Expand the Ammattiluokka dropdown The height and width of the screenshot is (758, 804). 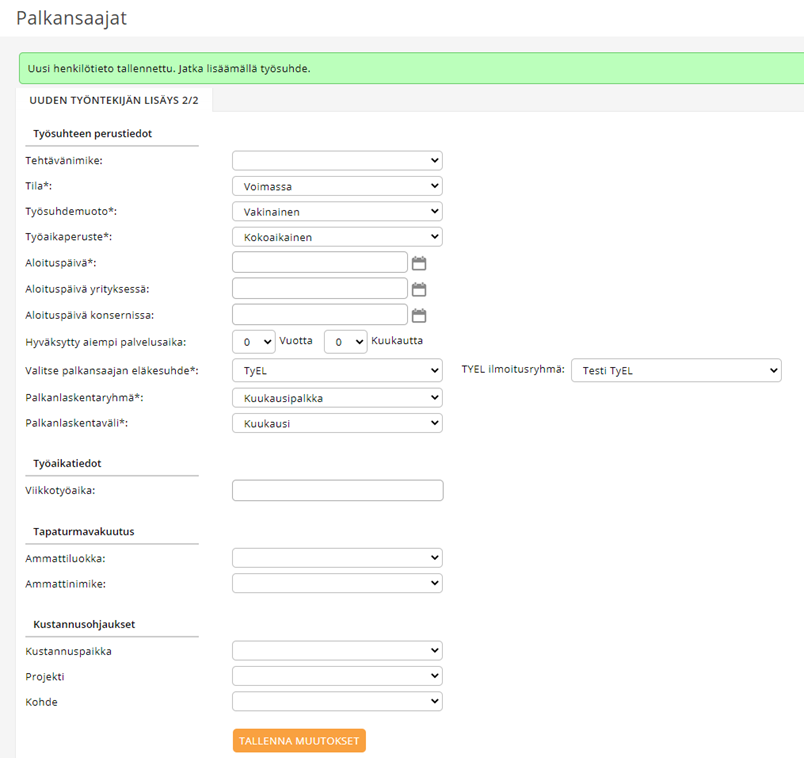coord(337,558)
